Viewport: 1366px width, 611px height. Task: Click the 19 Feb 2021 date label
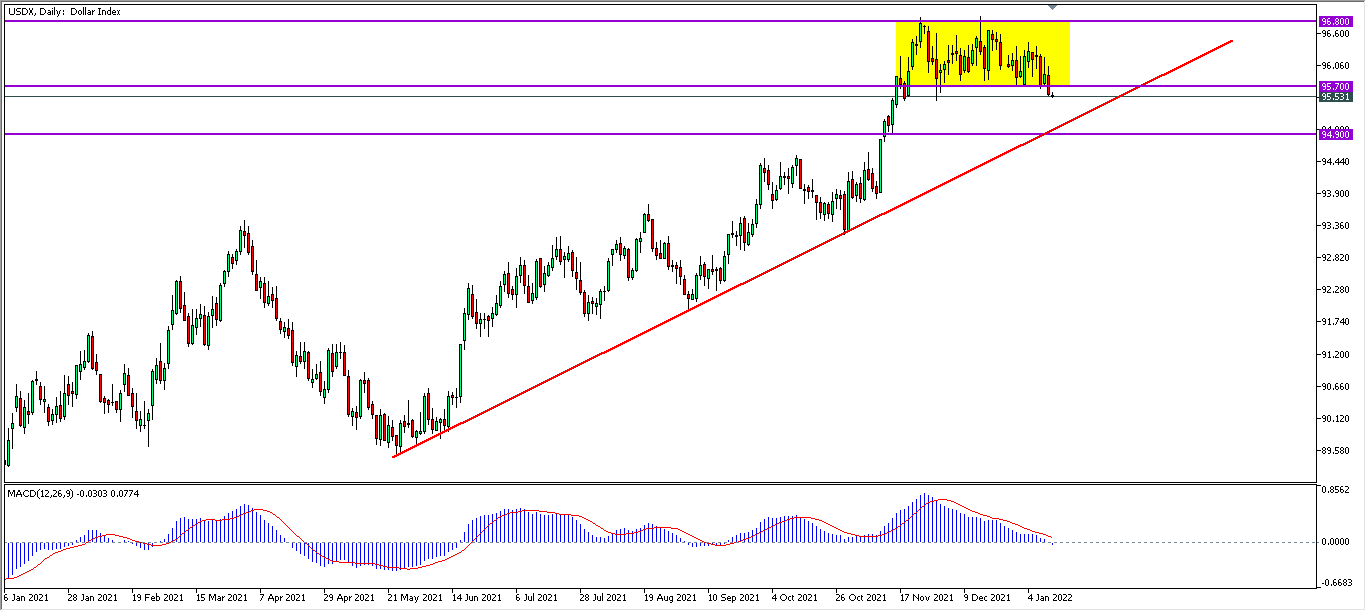(156, 598)
